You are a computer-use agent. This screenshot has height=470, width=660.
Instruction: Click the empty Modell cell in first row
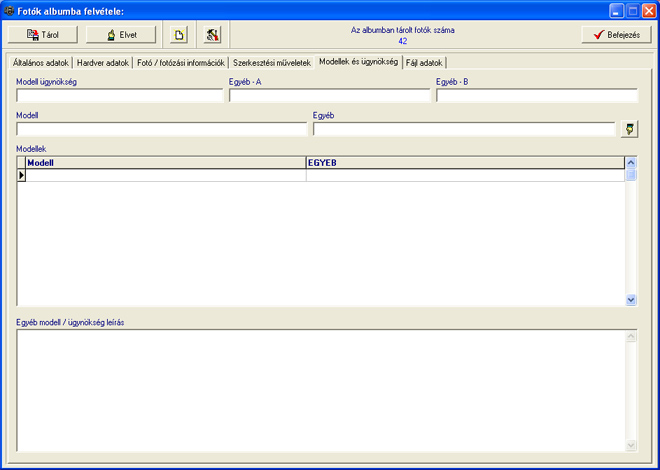click(166, 175)
